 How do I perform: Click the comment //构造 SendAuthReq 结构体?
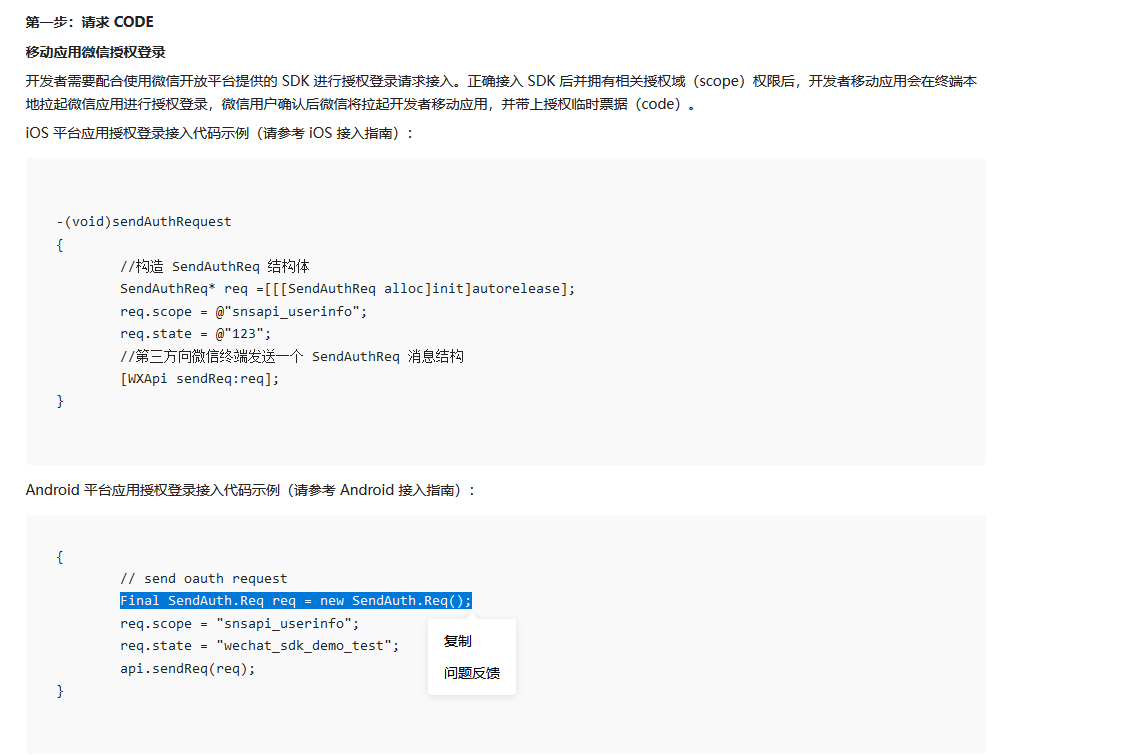[215, 266]
